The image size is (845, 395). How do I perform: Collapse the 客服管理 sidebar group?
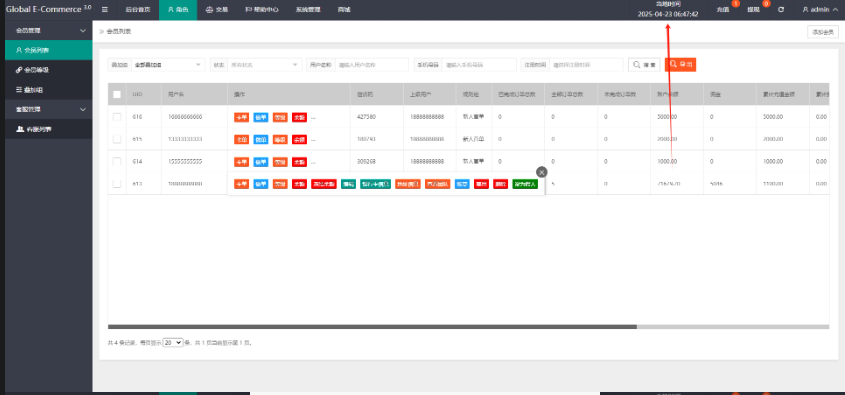(49, 109)
